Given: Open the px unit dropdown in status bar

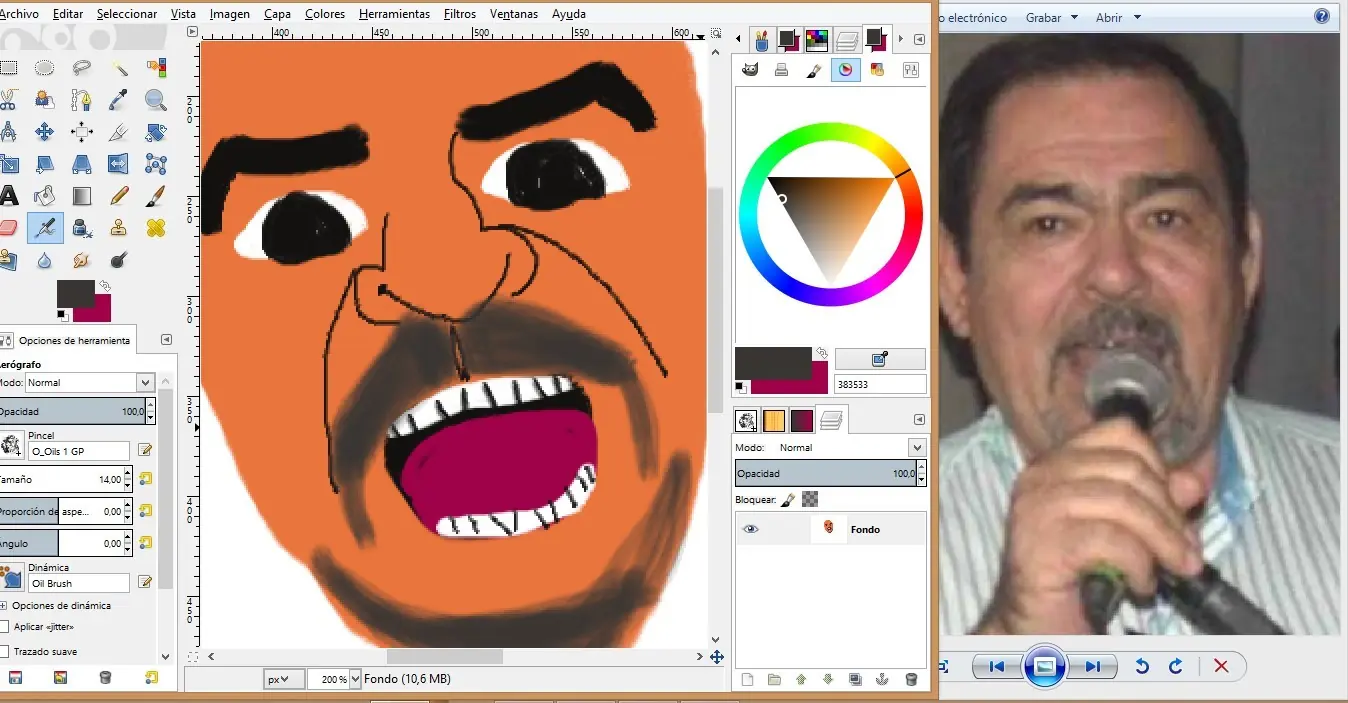Looking at the screenshot, I should coord(284,680).
